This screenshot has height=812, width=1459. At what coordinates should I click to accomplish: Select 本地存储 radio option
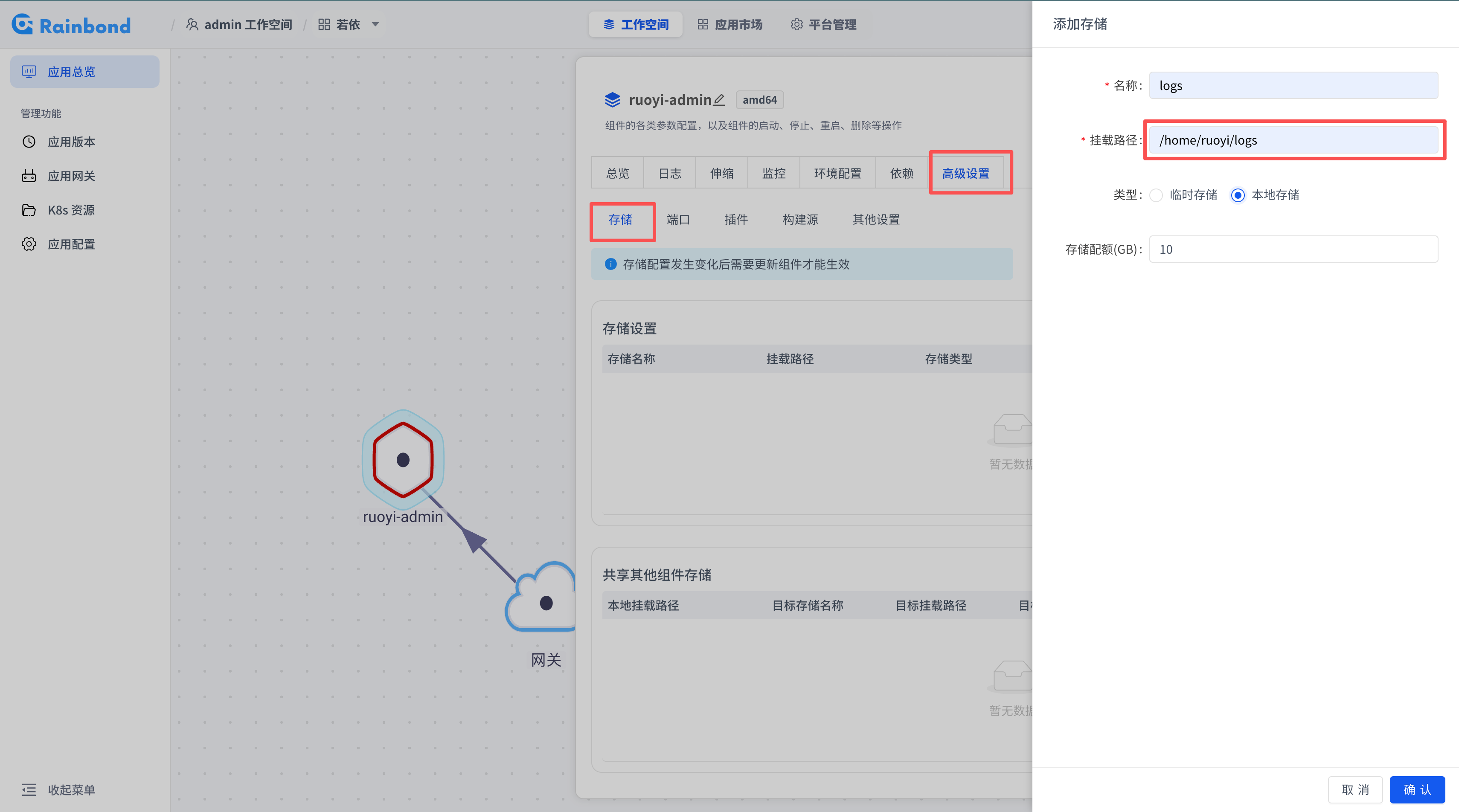(1238, 195)
